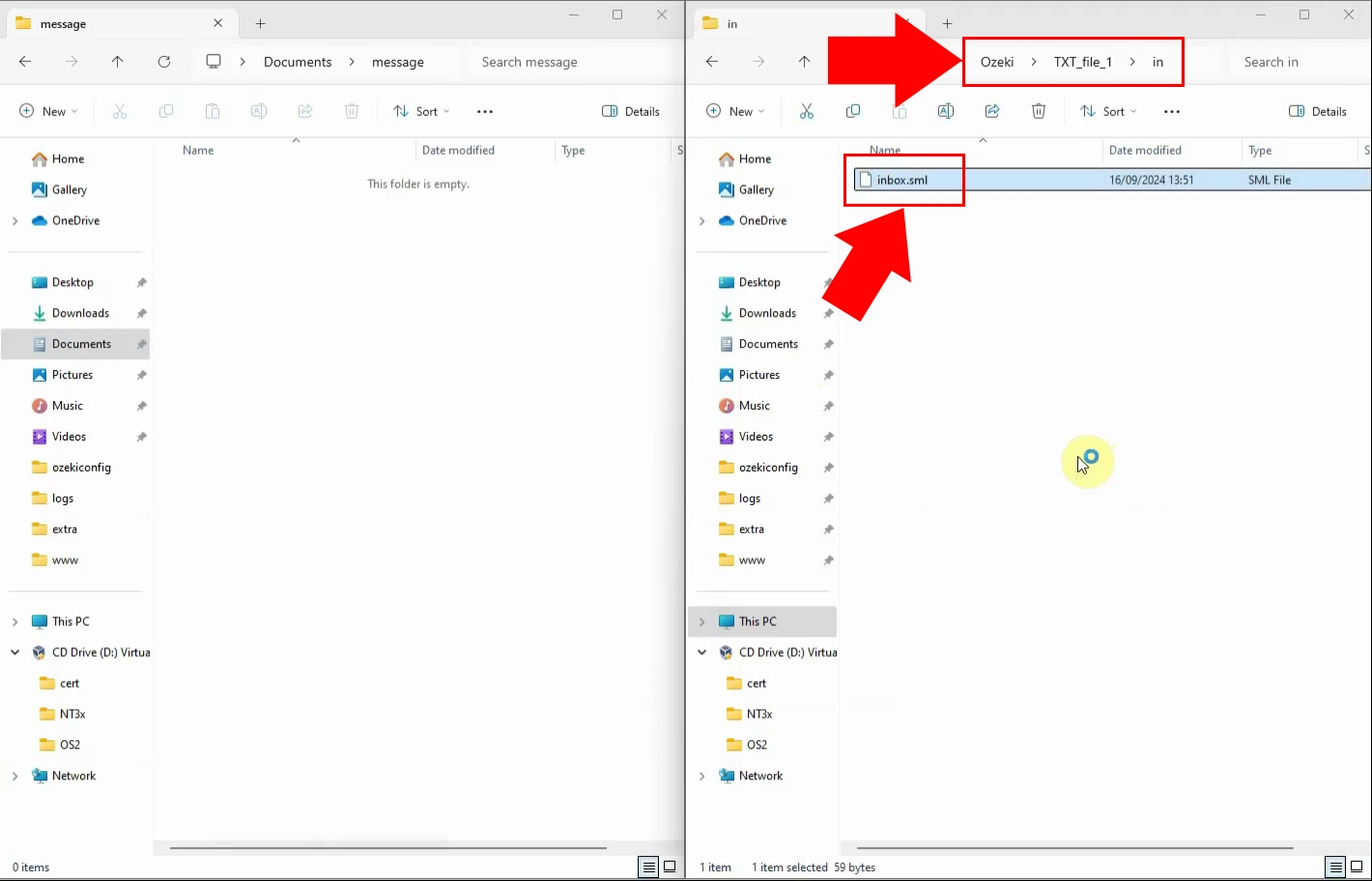Screen dimensions: 1372x881
Task: Open the New dropdown in 'in' window
Action: (735, 111)
